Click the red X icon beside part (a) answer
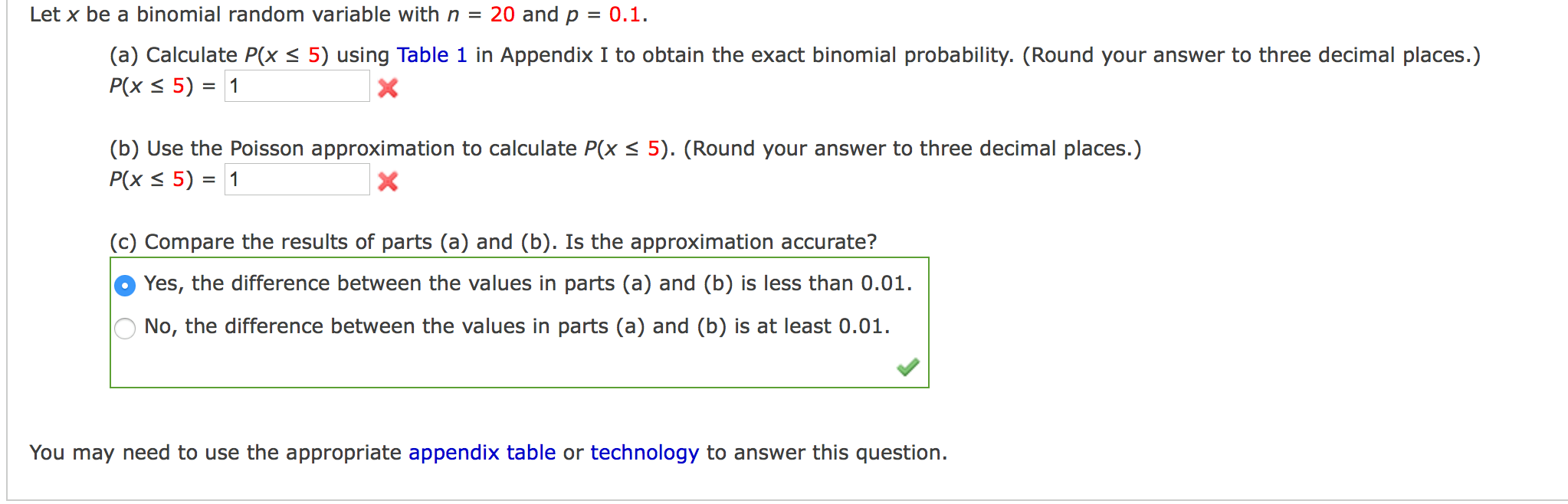The width and height of the screenshot is (1568, 504). click(387, 88)
